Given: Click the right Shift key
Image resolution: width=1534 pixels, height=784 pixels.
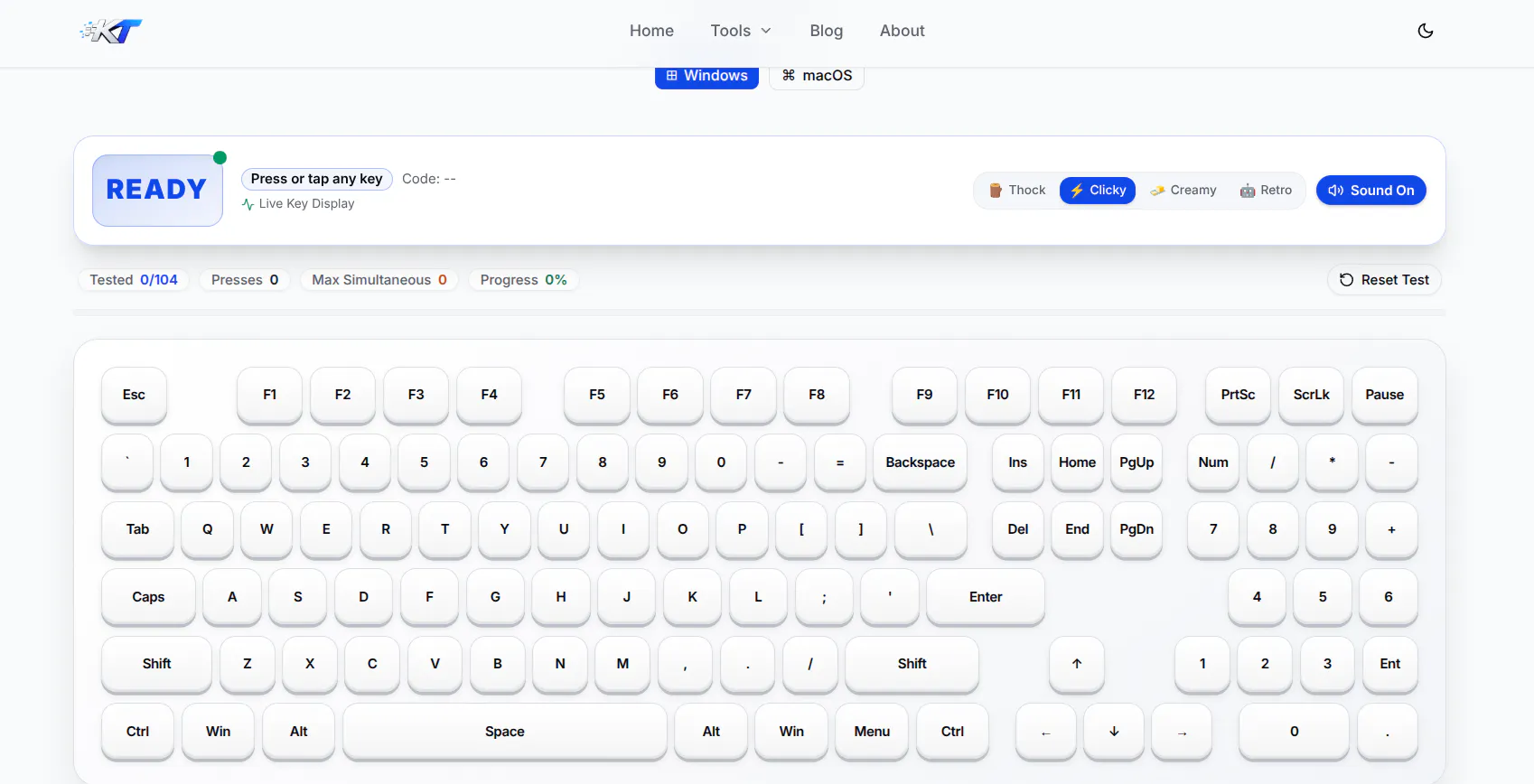Looking at the screenshot, I should coord(912,664).
